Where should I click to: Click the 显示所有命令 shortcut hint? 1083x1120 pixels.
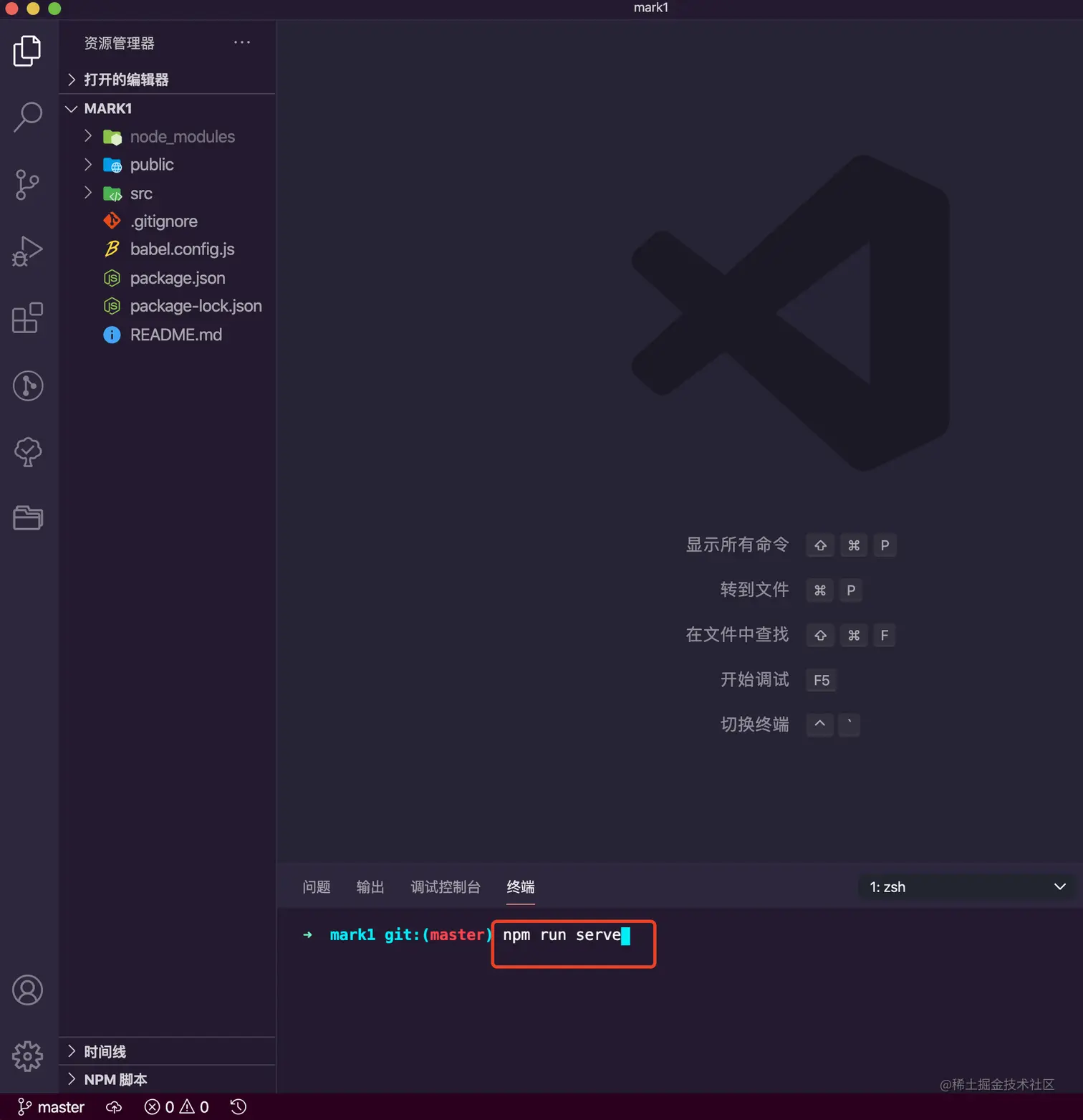click(x=738, y=545)
